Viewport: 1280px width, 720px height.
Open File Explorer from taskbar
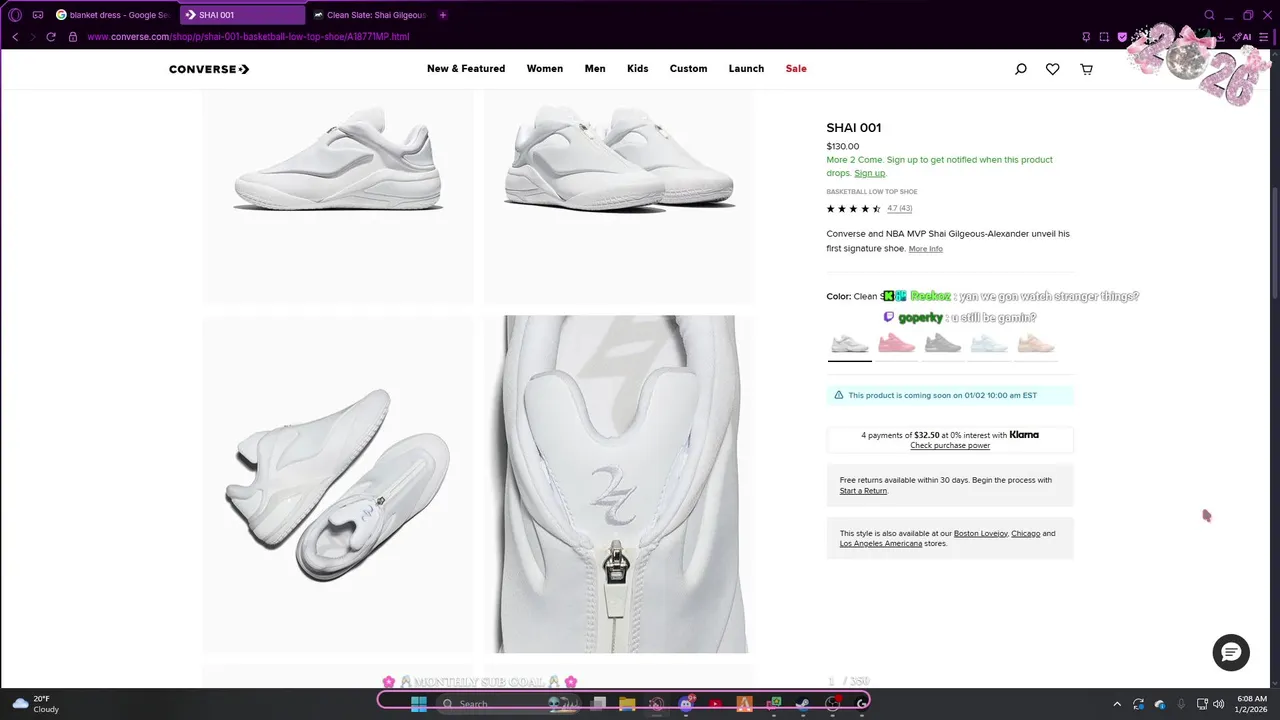click(627, 703)
